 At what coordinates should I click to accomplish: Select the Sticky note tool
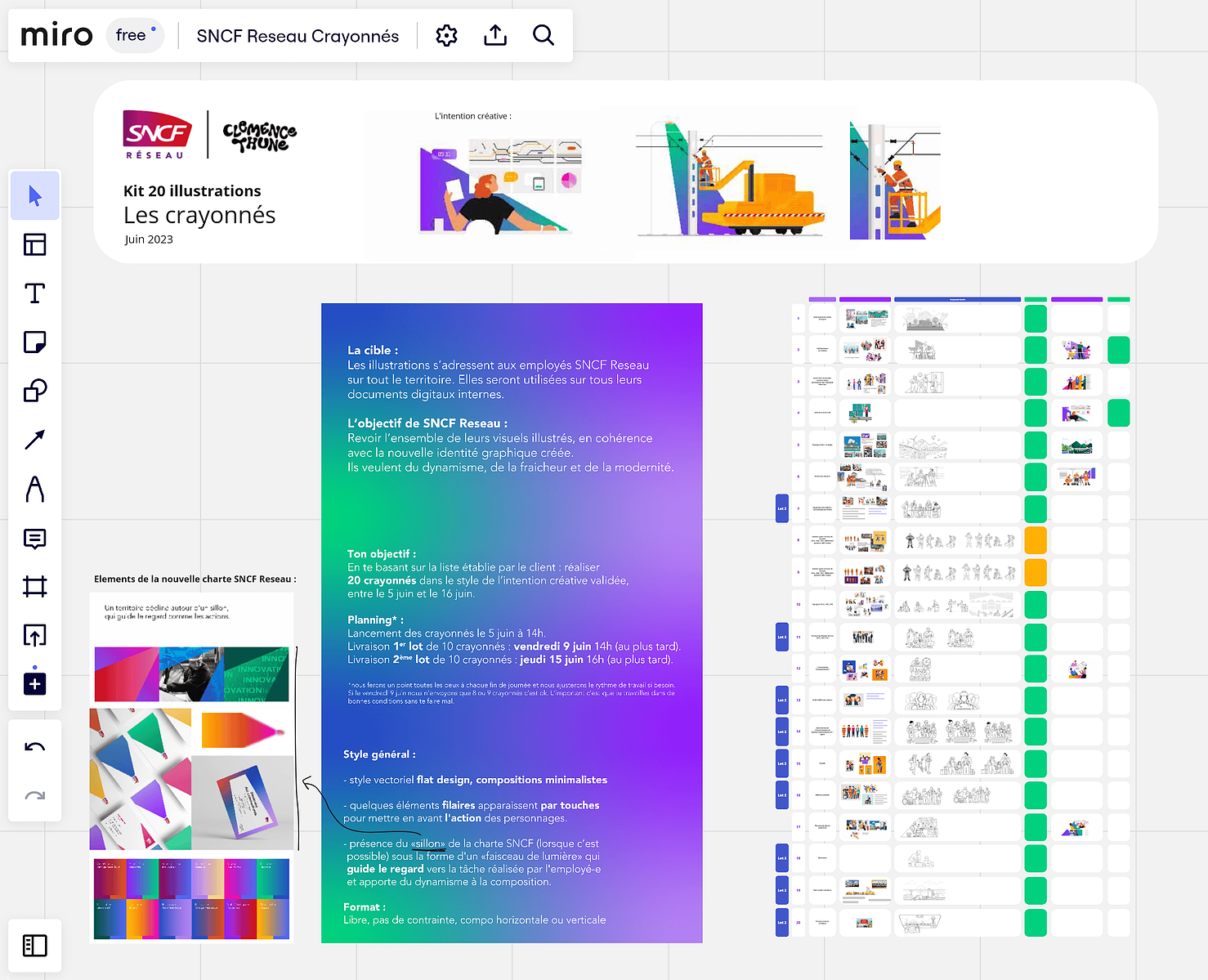[34, 342]
